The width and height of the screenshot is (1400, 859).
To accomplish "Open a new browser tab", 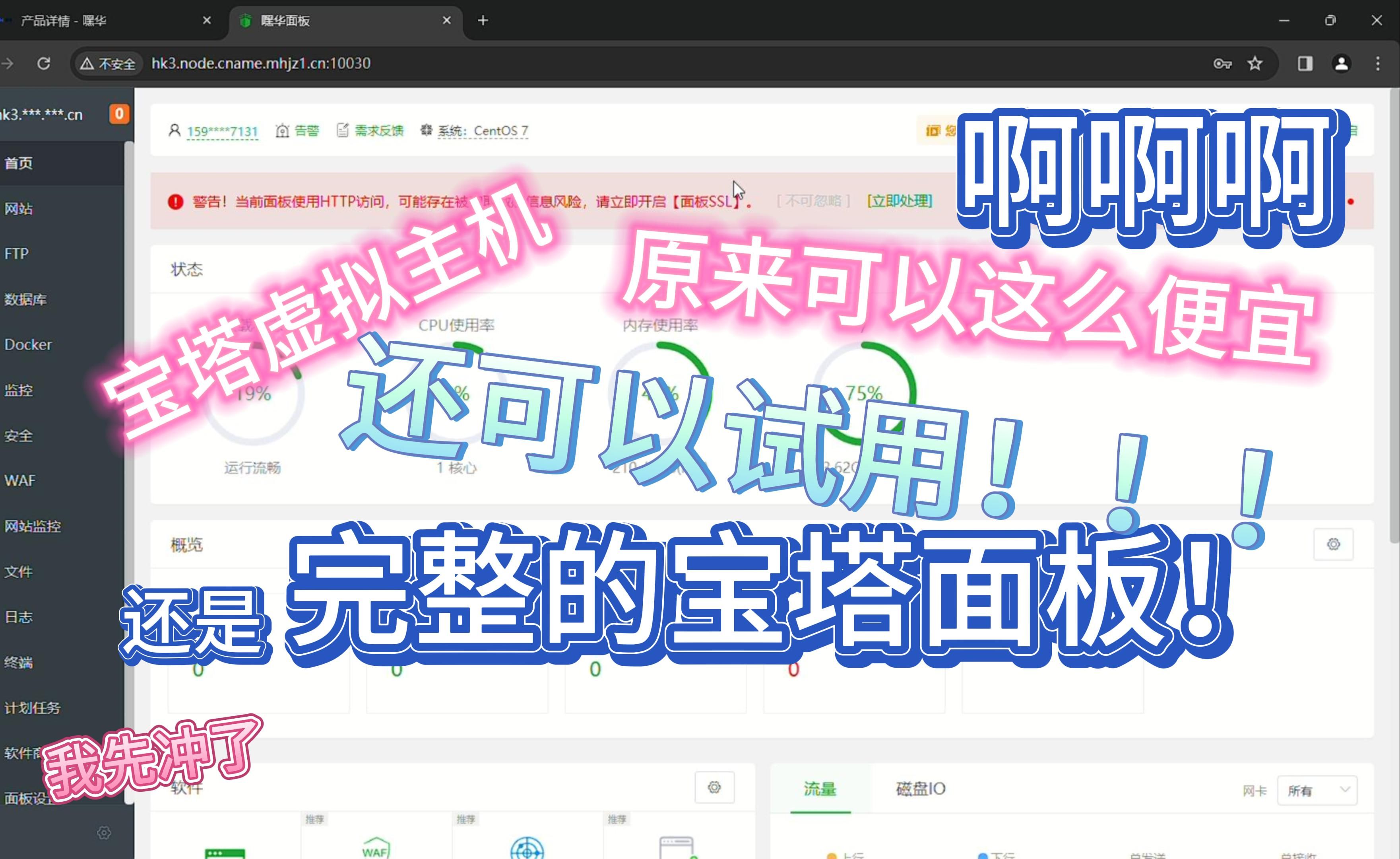I will 483,20.
